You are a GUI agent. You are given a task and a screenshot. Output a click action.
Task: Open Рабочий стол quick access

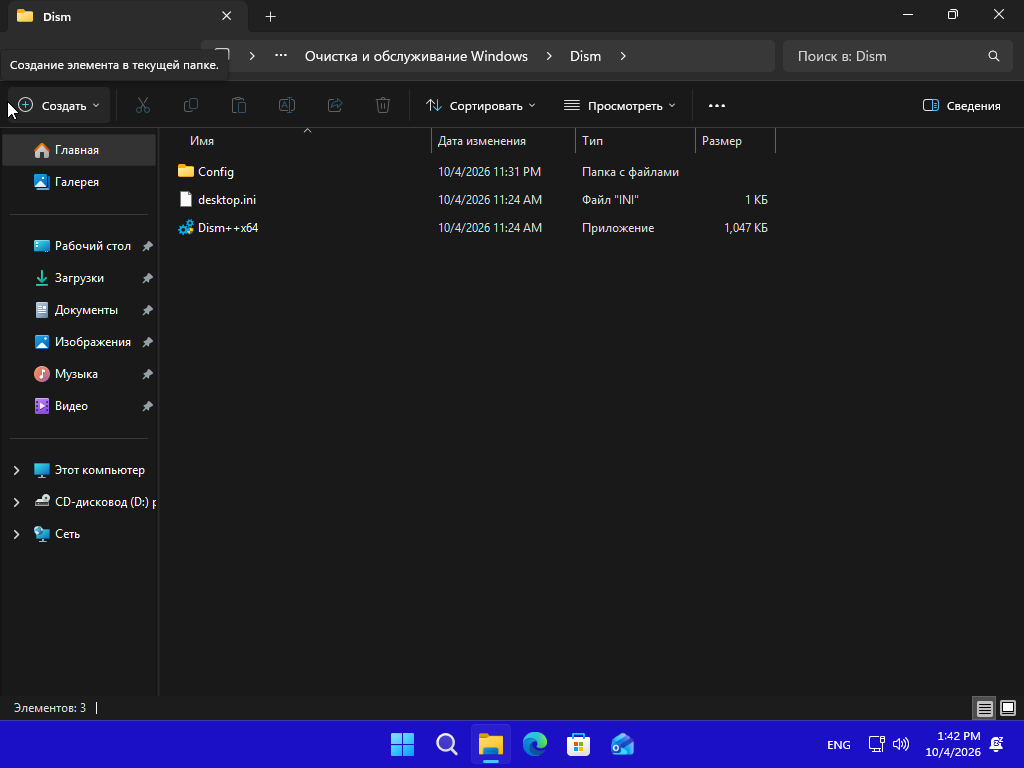tap(79, 246)
